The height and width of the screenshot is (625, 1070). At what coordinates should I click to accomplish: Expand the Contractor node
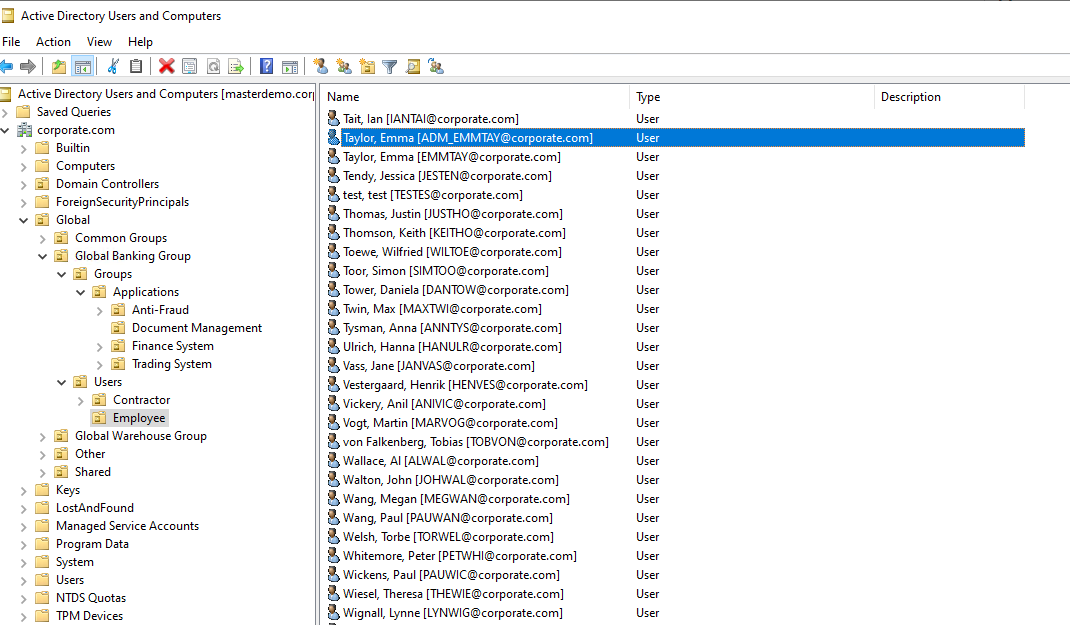pyautogui.click(x=81, y=401)
